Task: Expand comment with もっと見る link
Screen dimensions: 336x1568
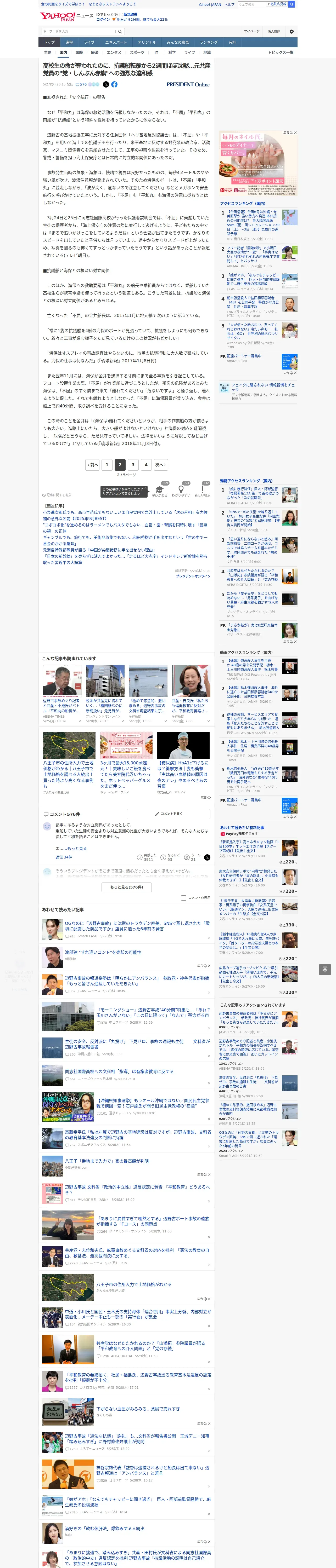Action: 77,848
